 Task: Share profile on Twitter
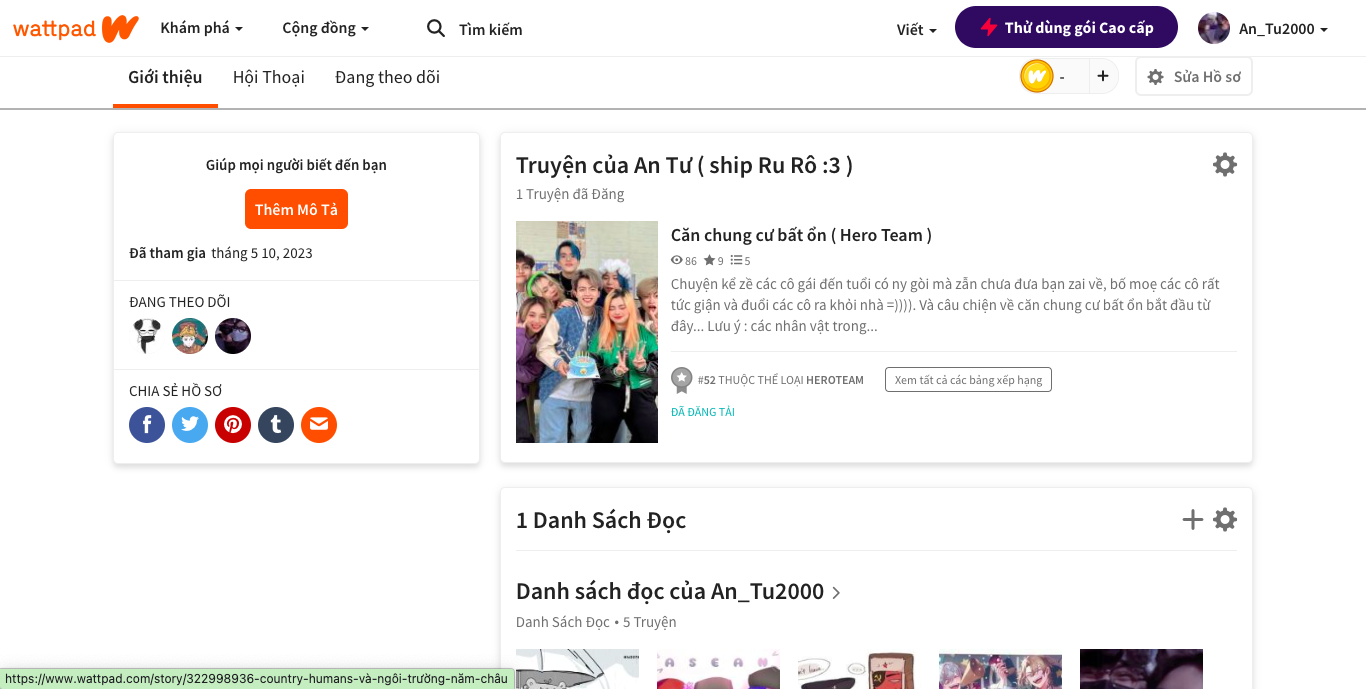coord(190,425)
